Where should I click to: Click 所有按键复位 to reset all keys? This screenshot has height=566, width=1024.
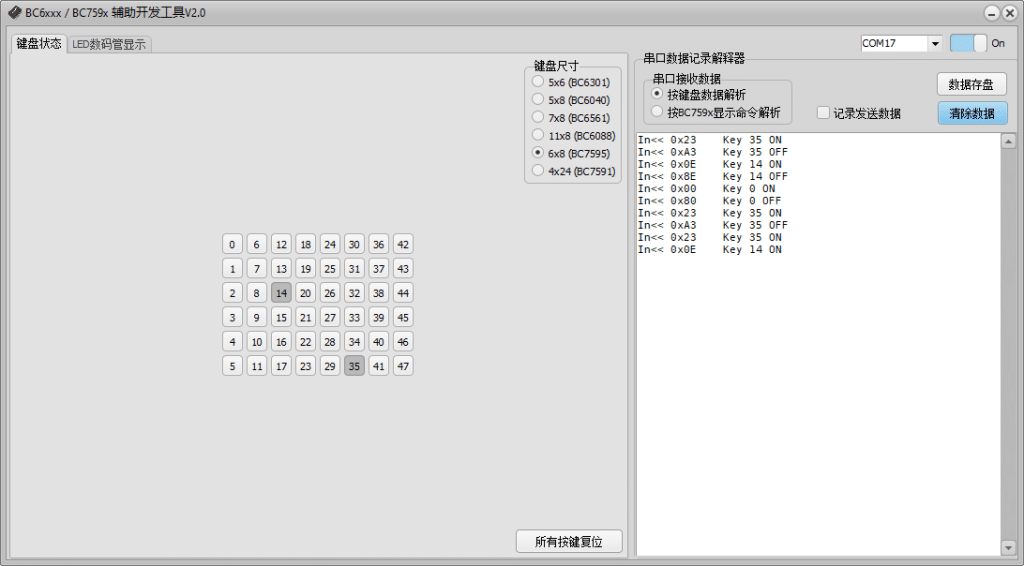coord(569,542)
